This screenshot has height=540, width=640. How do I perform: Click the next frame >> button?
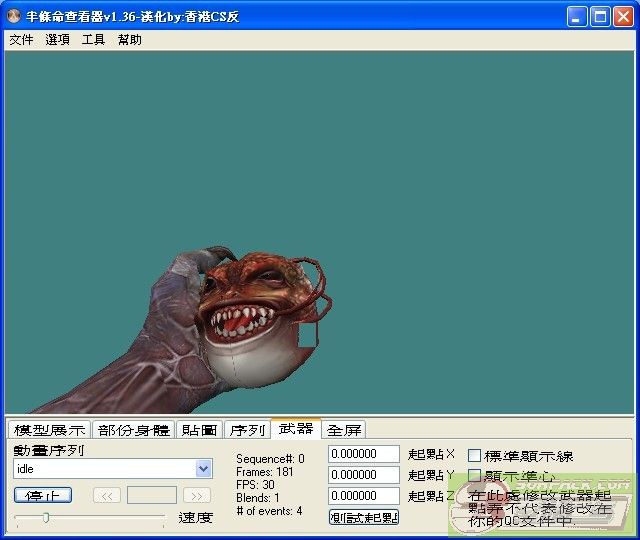click(x=197, y=495)
